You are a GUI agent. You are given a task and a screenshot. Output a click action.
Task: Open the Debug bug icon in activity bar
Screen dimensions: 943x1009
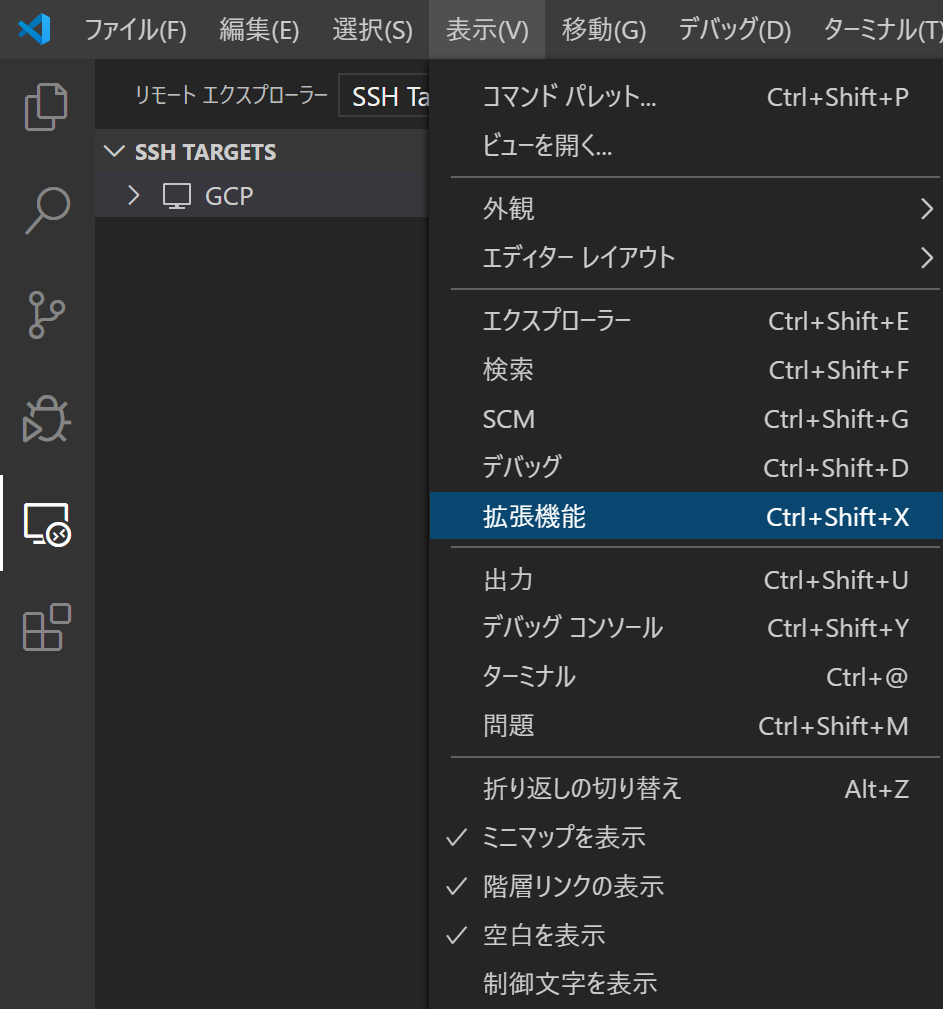pos(46,419)
